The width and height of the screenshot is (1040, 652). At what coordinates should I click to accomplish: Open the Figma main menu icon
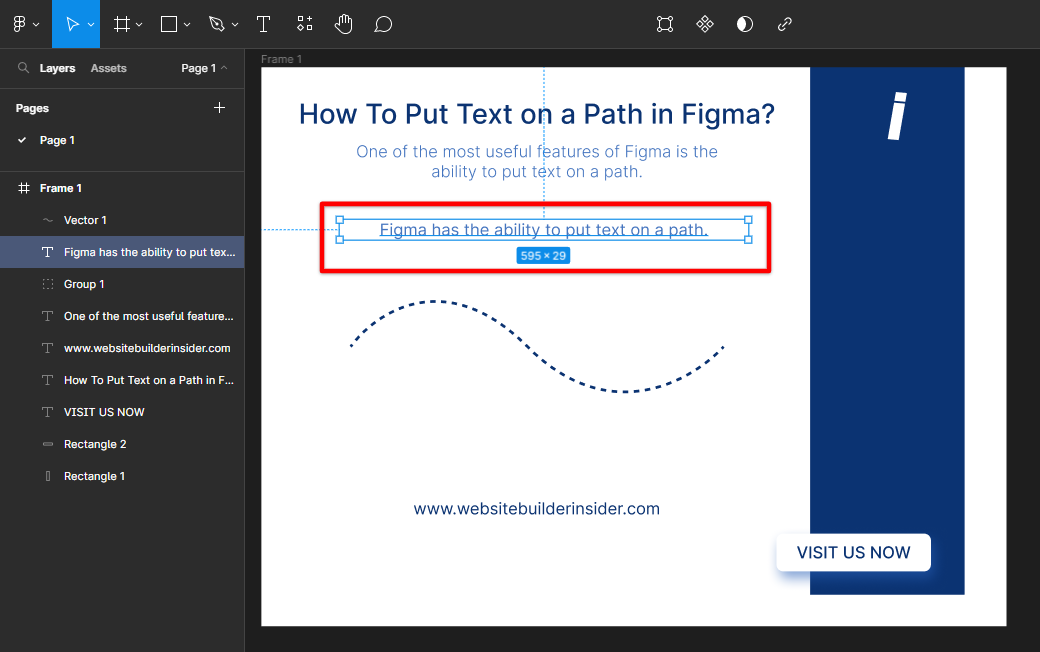[x=20, y=24]
